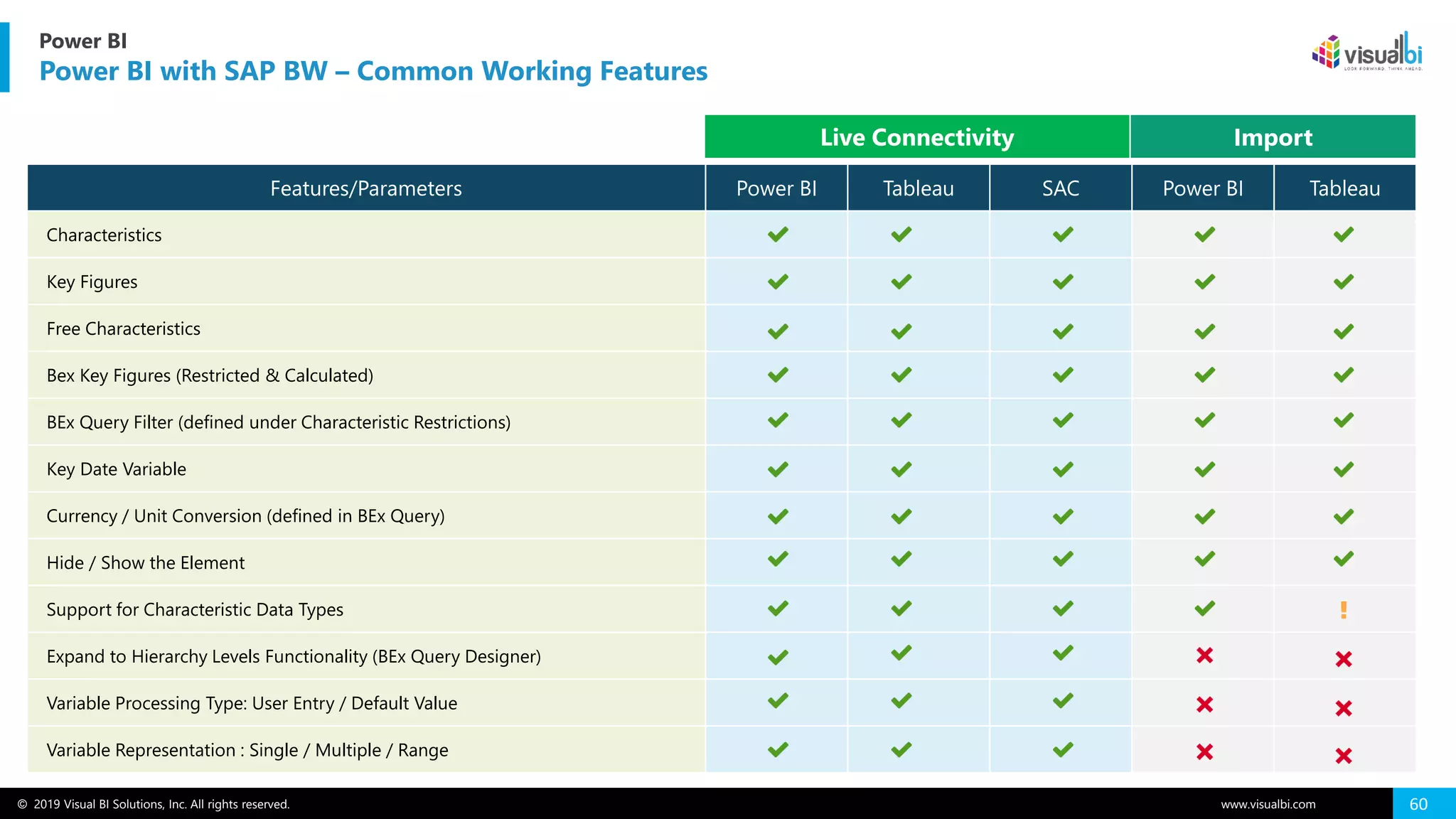1456x819 pixels.
Task: Click checkmark for Hide / Show the Element under SAC
Action: [1063, 559]
